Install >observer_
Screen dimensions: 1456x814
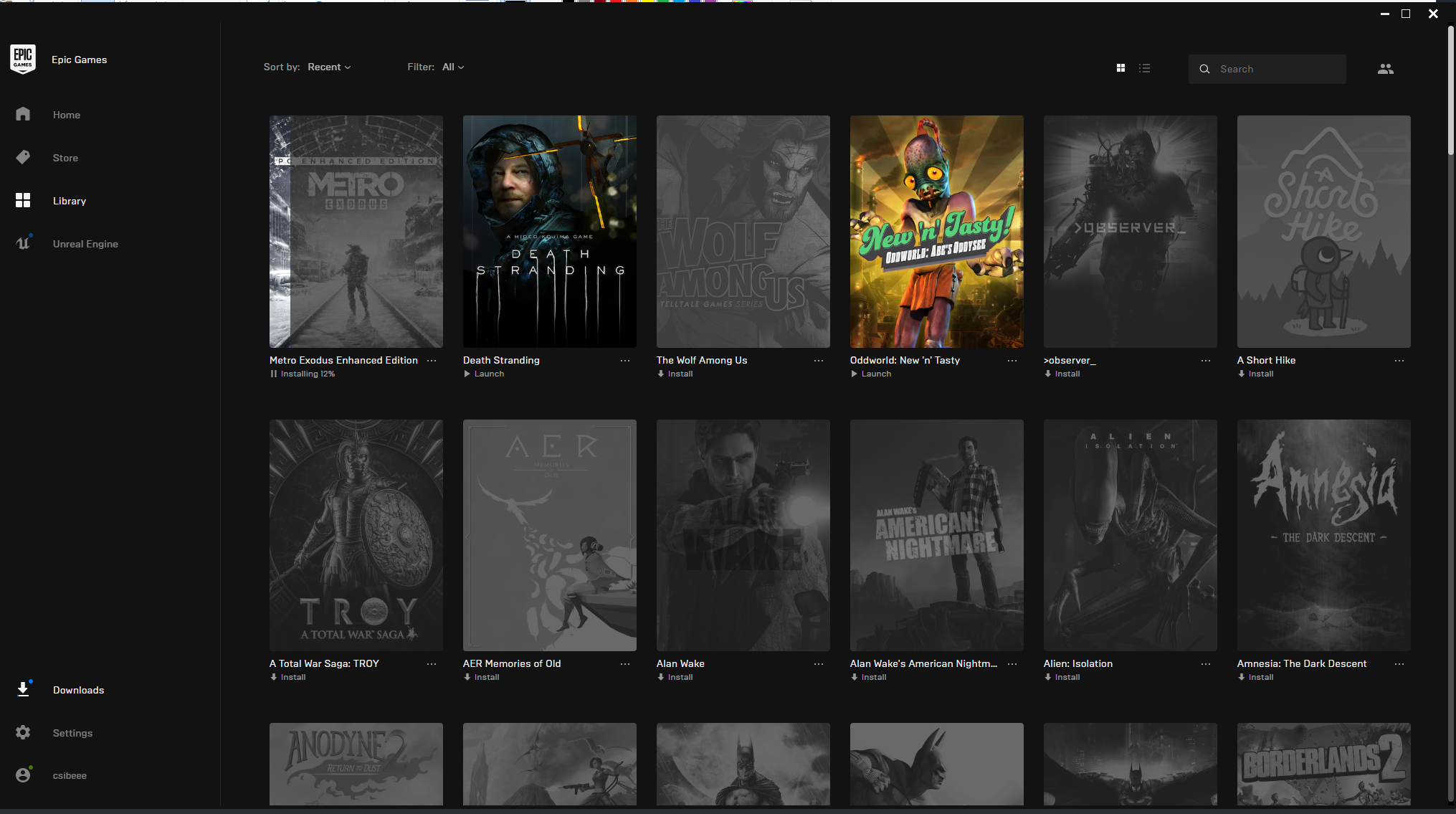click(x=1062, y=374)
